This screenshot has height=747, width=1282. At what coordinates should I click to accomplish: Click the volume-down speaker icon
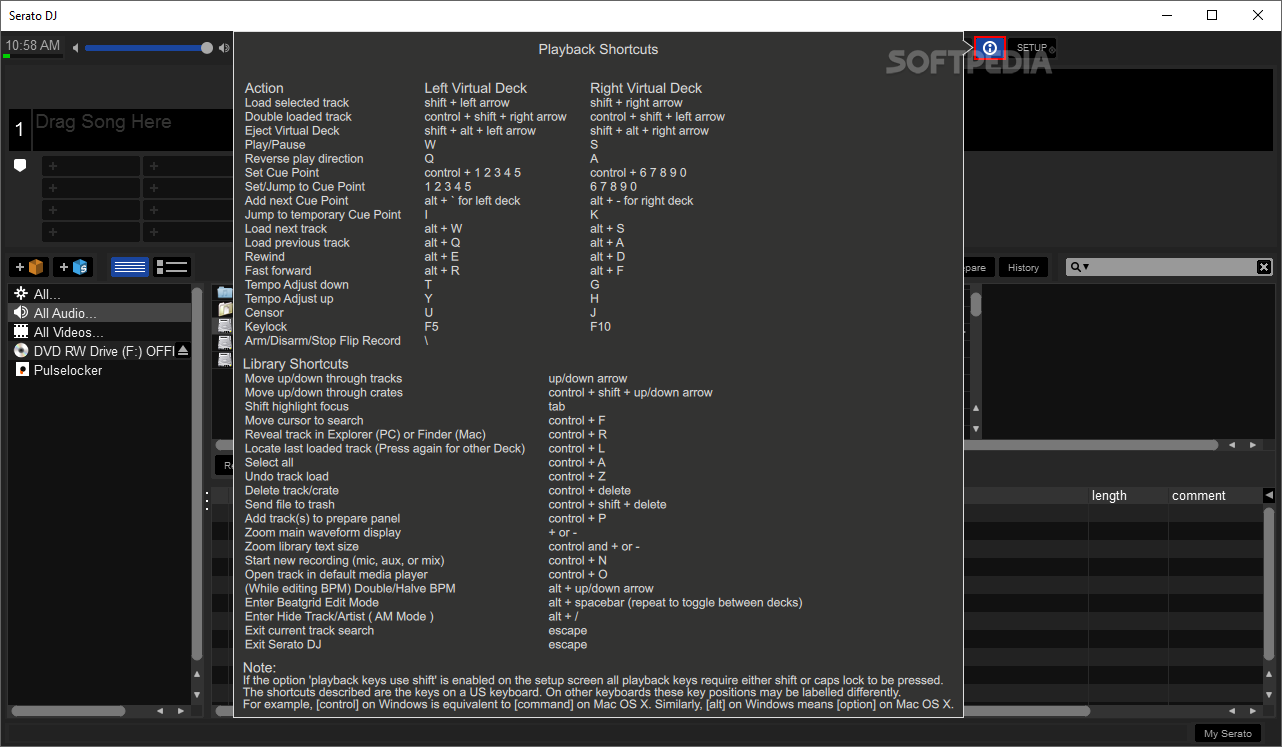(x=76, y=48)
